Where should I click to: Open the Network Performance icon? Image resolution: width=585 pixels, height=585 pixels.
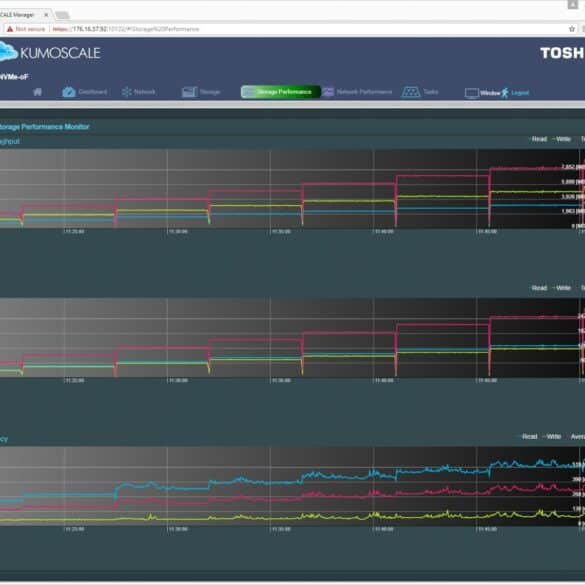[x=328, y=92]
